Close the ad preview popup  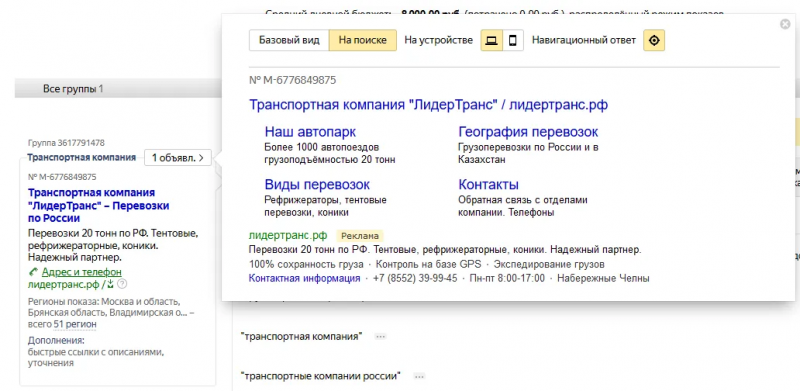pos(785,24)
